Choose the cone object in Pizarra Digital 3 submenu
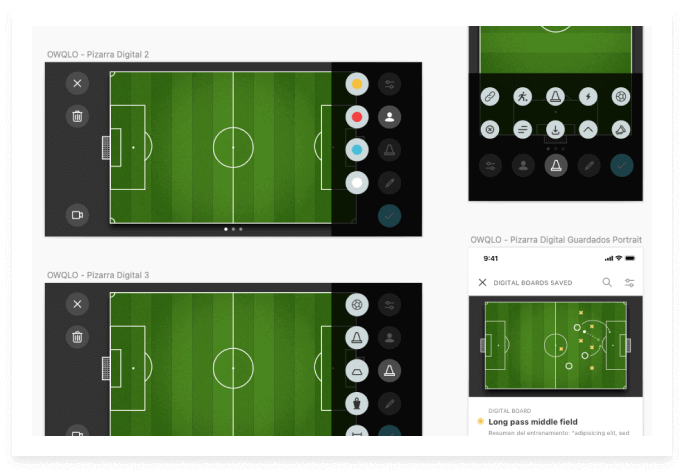Screen dimensions: 684x474 (357, 338)
